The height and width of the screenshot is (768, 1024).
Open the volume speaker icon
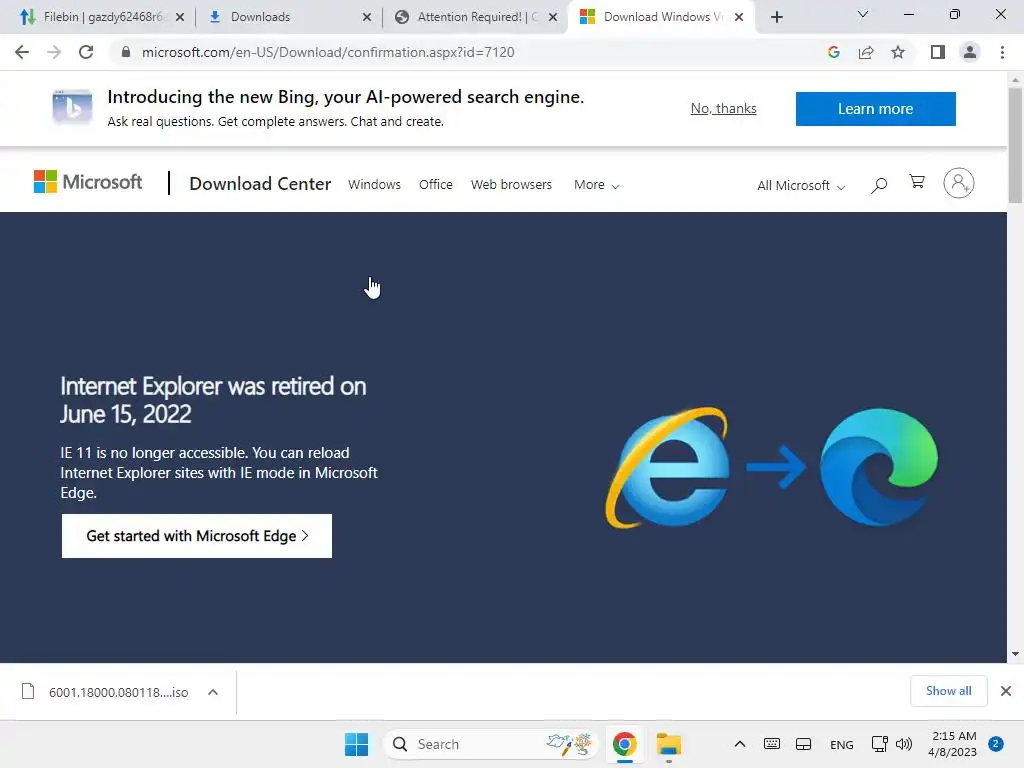(x=904, y=744)
